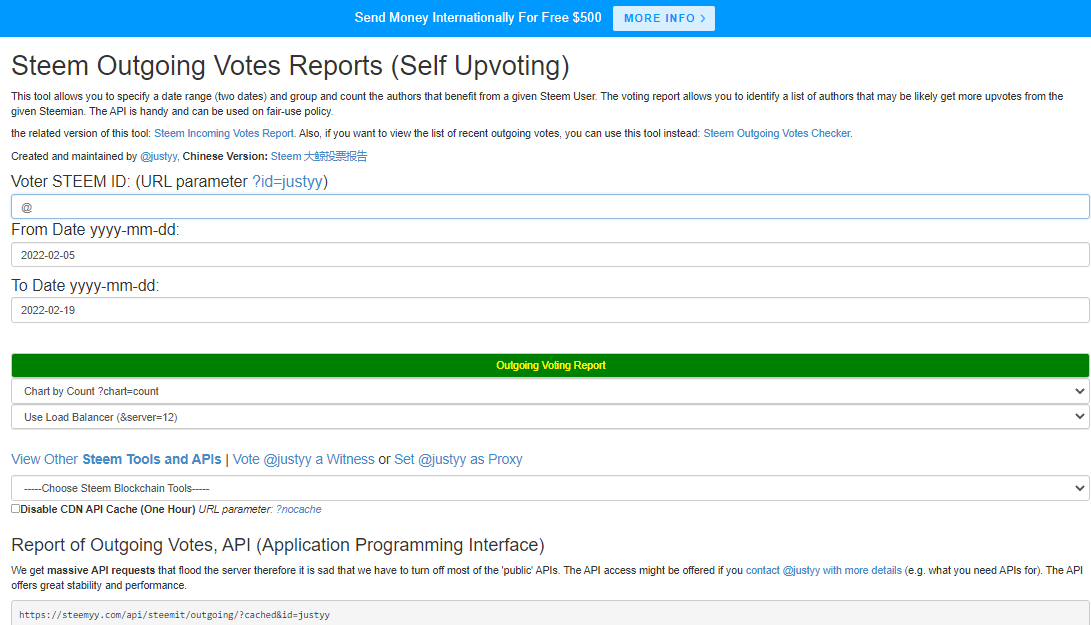Click the From Date field showing 2022-02-05
This screenshot has width=1091, height=625.
click(550, 255)
